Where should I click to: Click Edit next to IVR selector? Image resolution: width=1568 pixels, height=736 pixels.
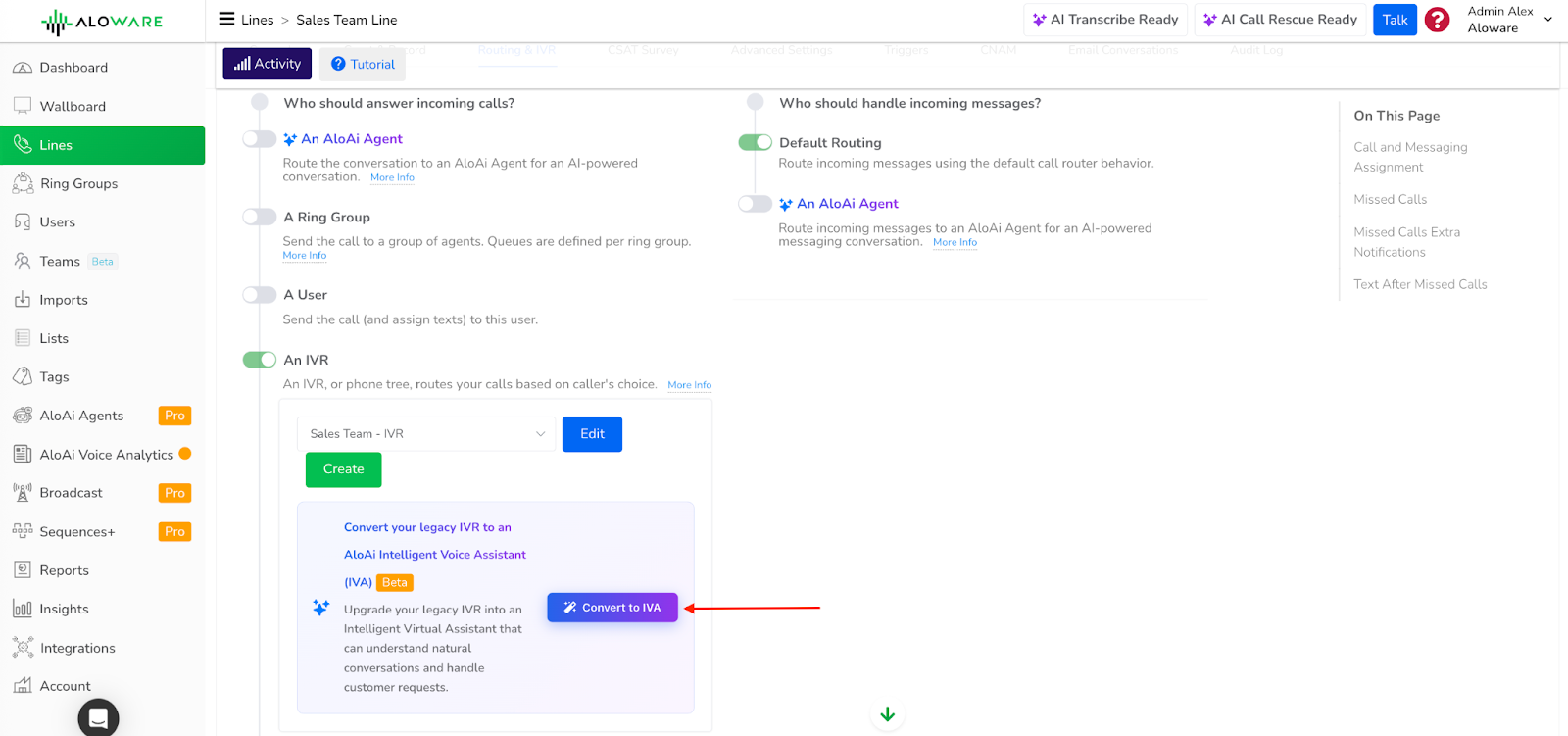(x=592, y=434)
